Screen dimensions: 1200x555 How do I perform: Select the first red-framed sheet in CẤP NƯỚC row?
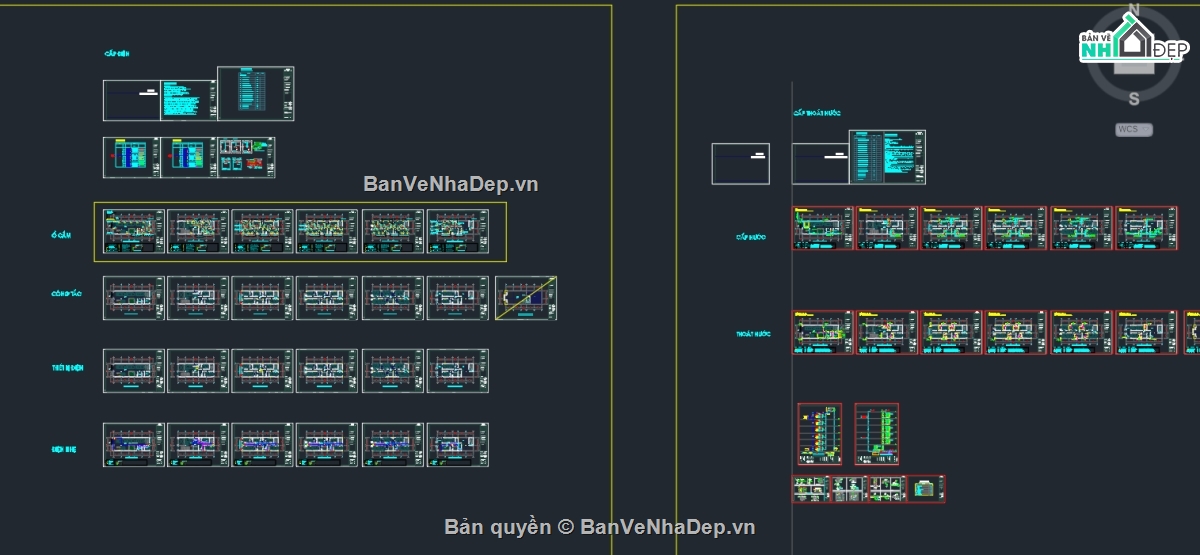coord(822,228)
